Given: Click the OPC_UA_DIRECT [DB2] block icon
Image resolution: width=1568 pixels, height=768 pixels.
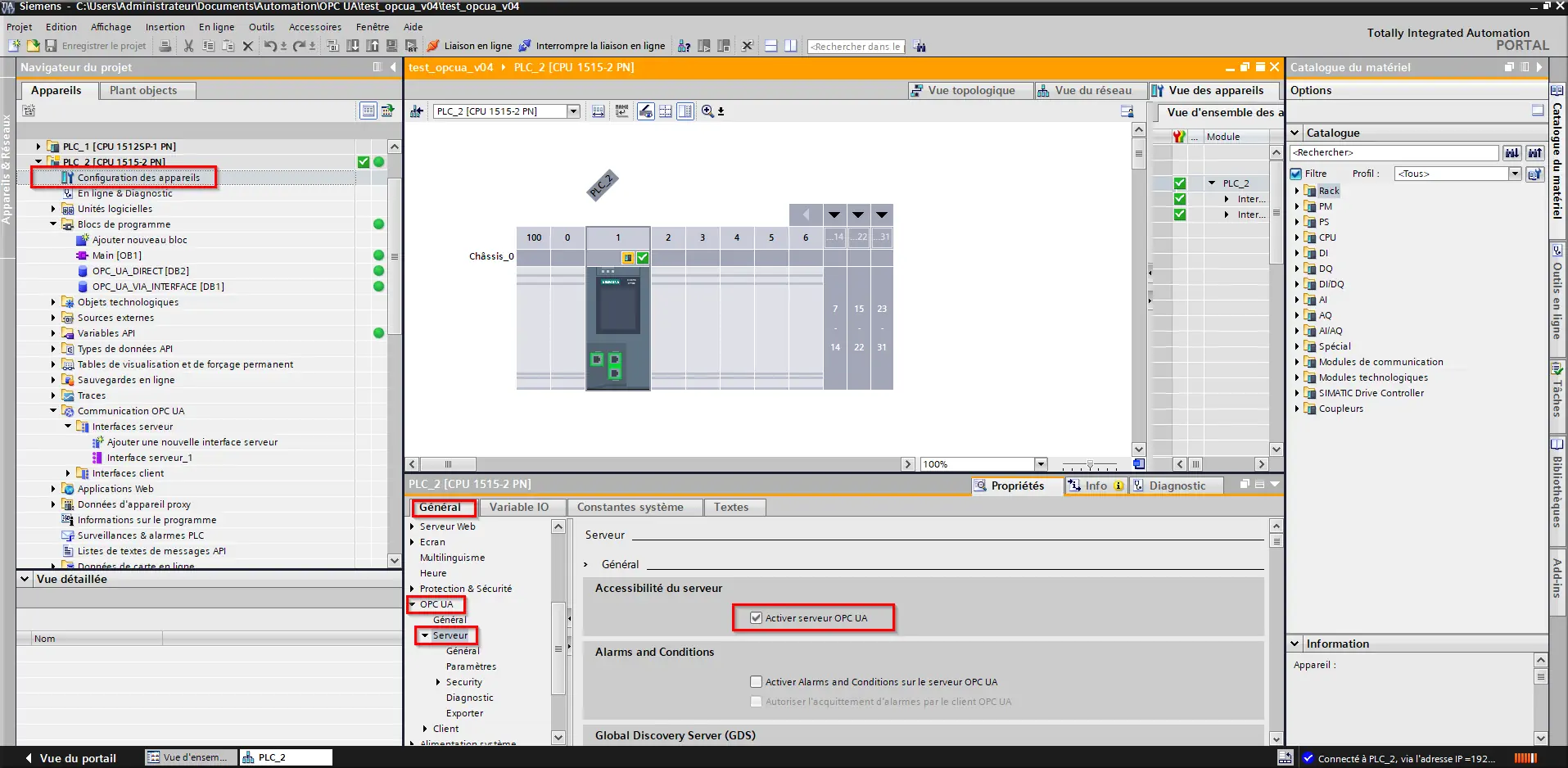Looking at the screenshot, I should (83, 271).
